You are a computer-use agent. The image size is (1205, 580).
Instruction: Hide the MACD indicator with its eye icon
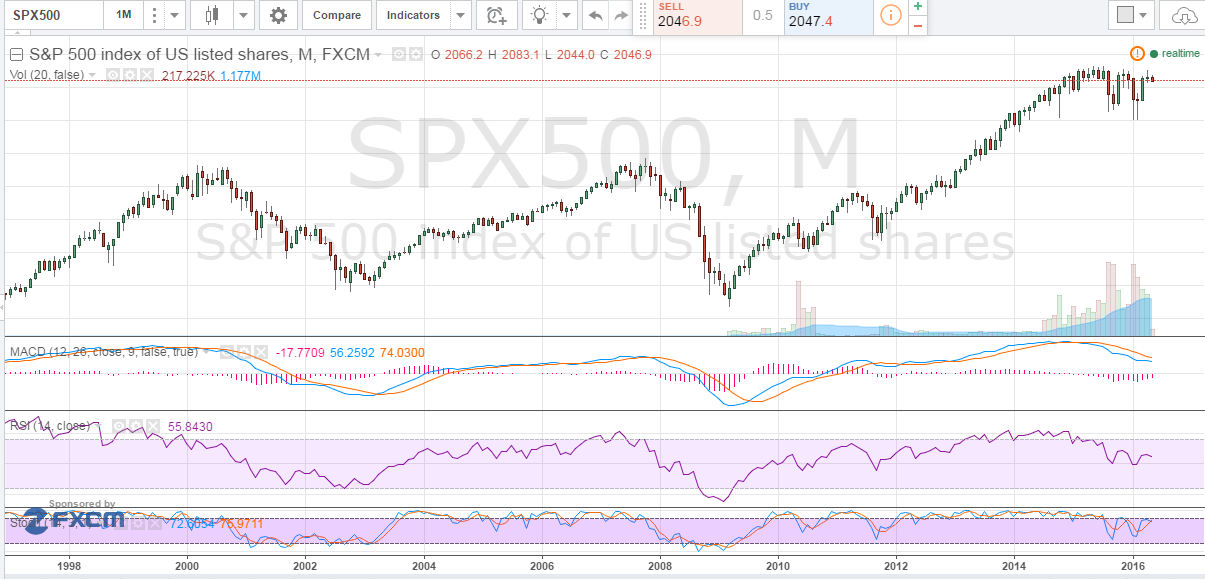[x=226, y=352]
